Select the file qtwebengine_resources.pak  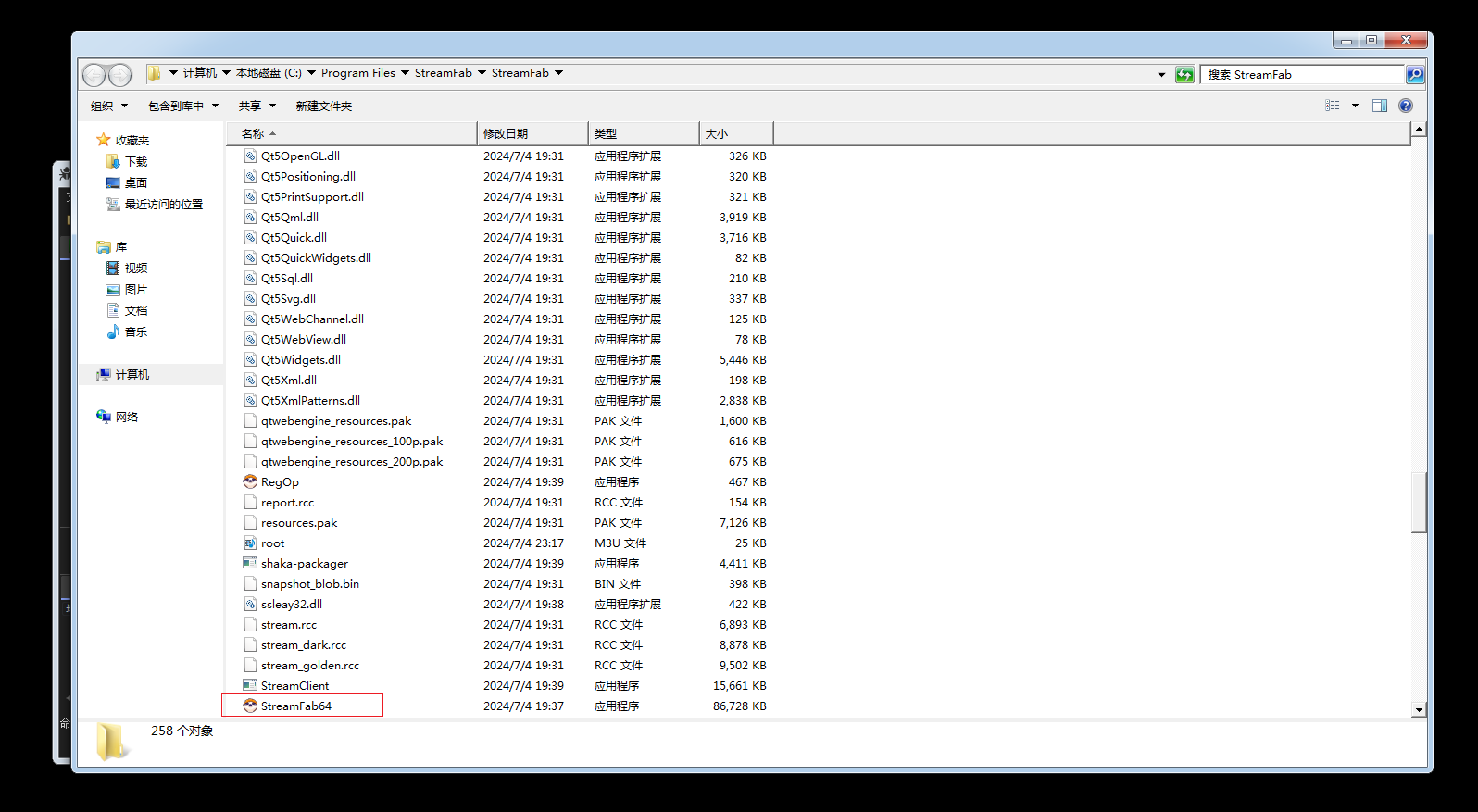(336, 420)
